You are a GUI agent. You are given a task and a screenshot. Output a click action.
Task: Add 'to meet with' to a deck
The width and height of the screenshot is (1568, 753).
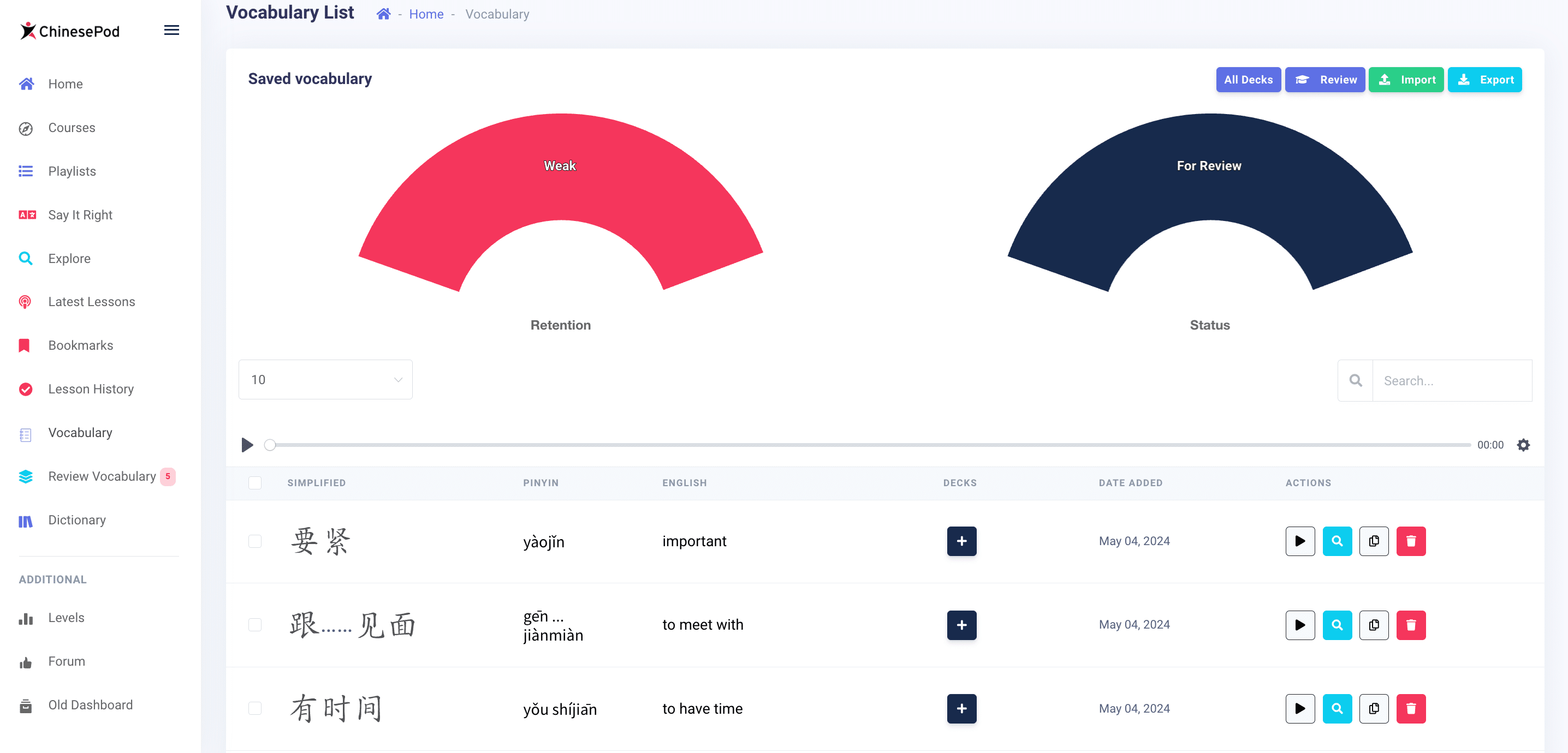coord(961,625)
